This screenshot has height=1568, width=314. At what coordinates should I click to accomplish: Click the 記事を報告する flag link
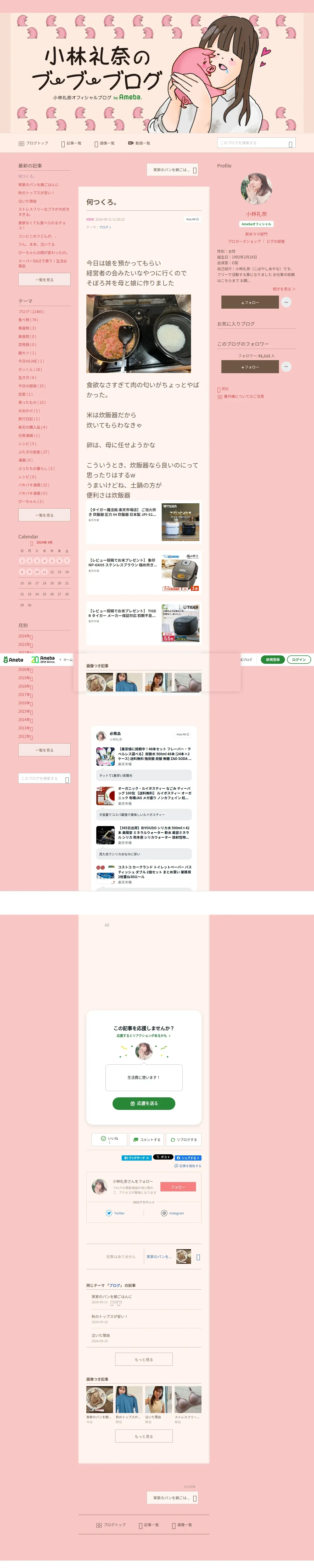point(188,1166)
